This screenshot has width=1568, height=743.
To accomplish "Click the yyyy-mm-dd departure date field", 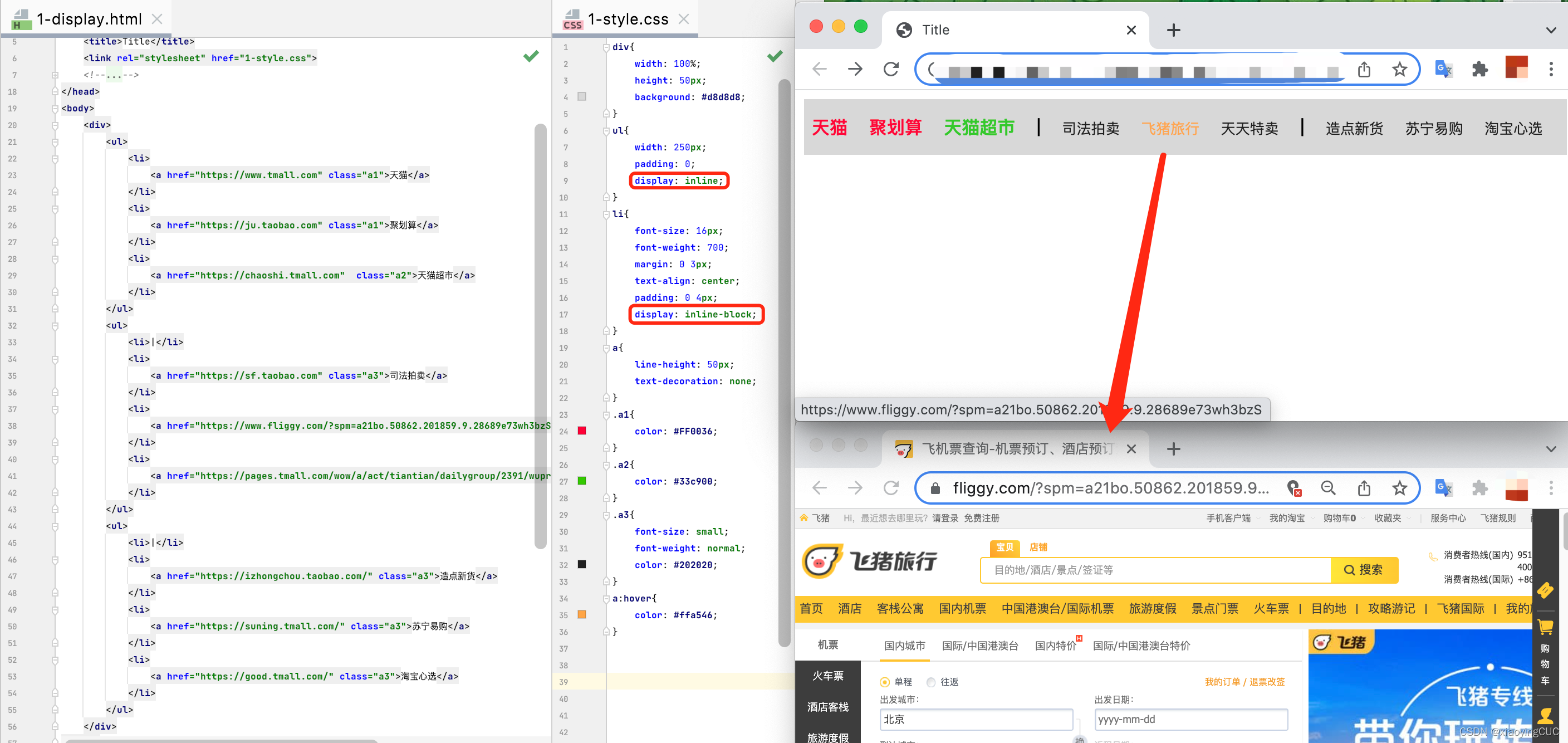I will point(1190,719).
